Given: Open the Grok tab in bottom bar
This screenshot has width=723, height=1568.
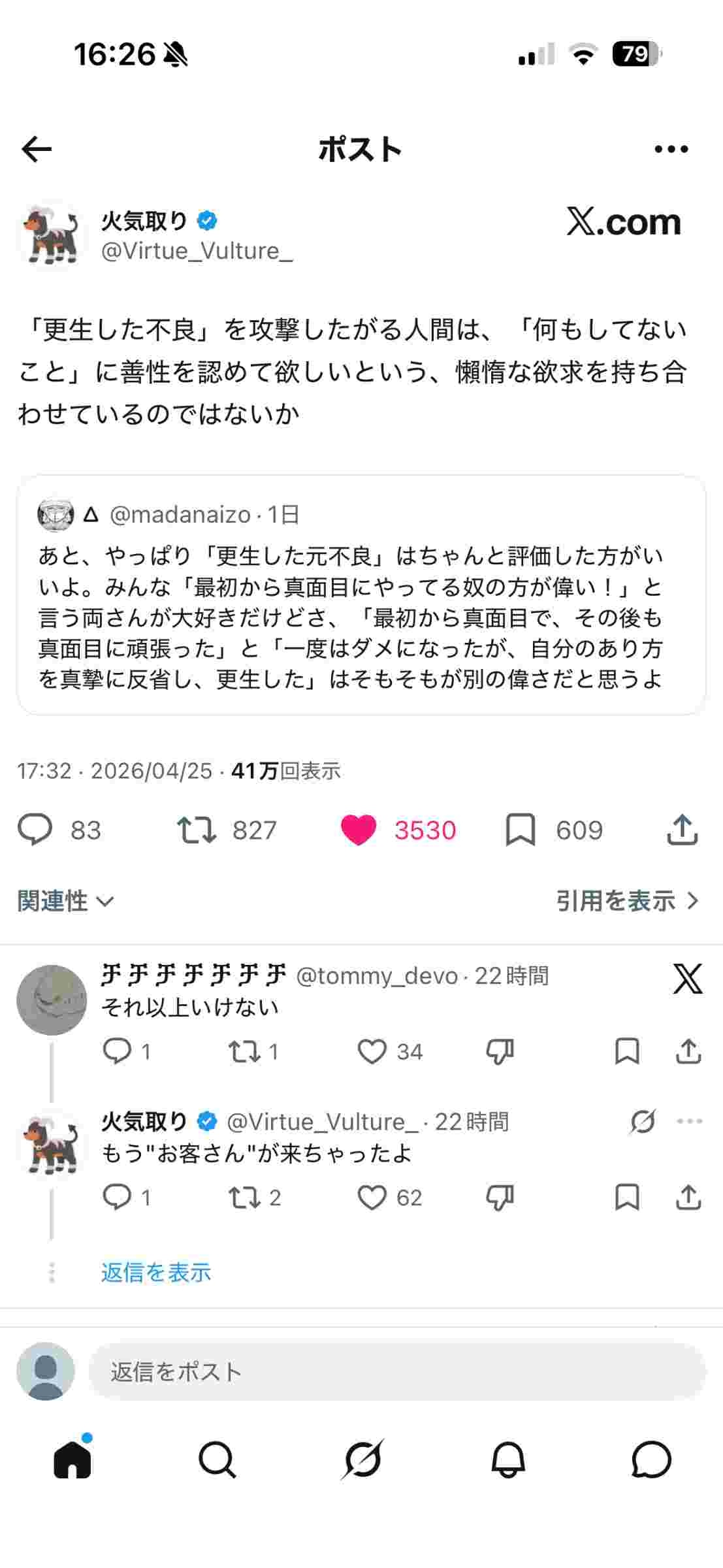Looking at the screenshot, I should (362, 1459).
